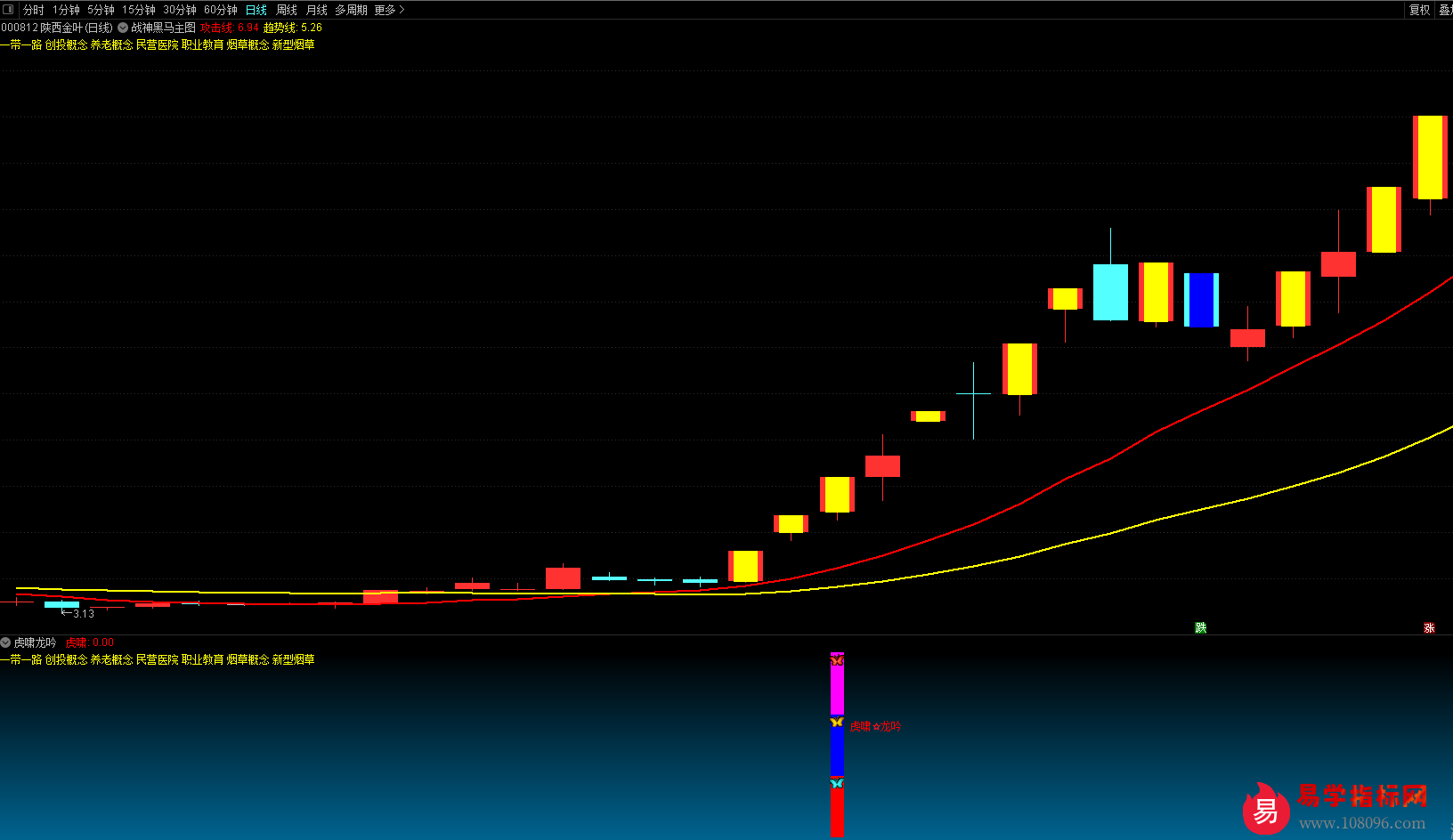1453x840 pixels.
Task: Click the stock title 000812 陕西金叶(日线)
Action: (x=57, y=28)
